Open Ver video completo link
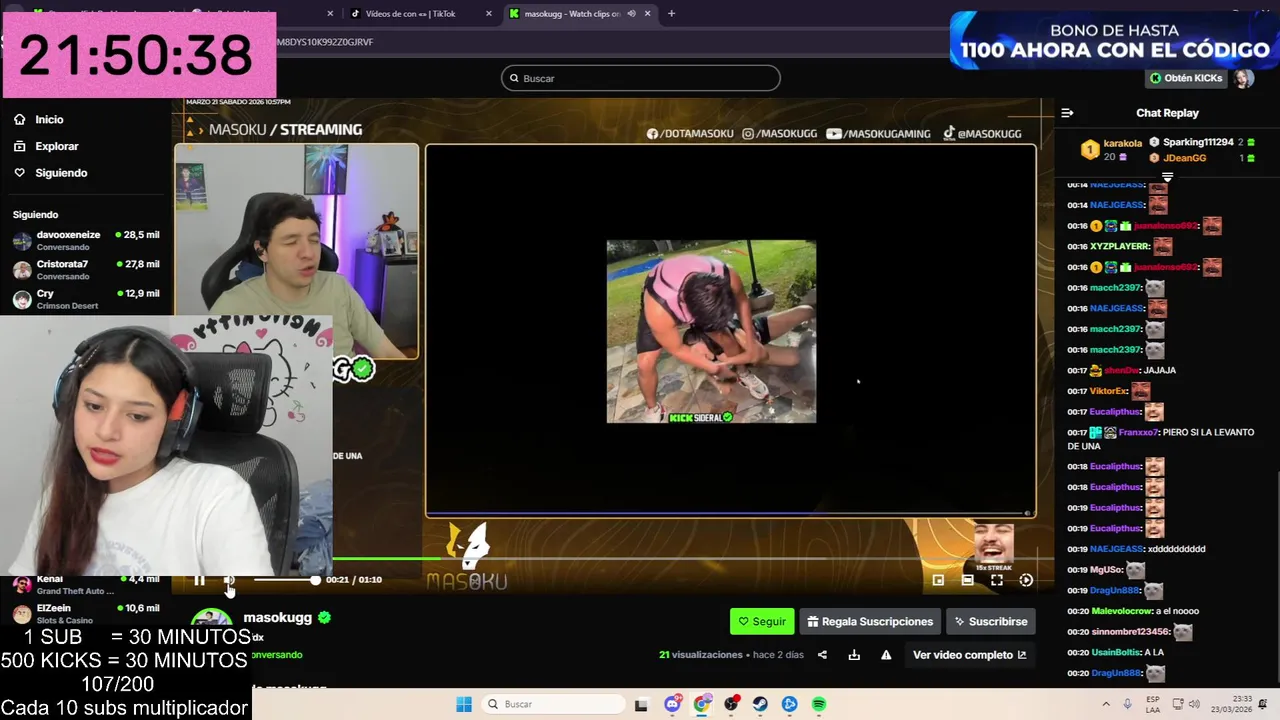 click(x=969, y=655)
